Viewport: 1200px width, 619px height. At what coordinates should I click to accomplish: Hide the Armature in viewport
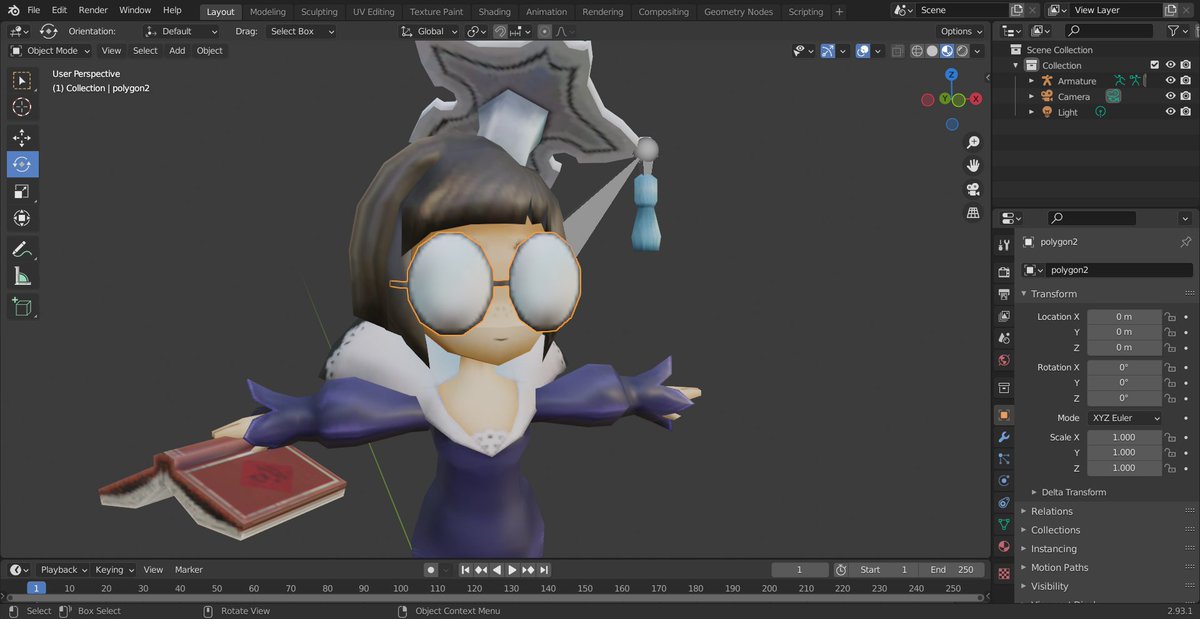pyautogui.click(x=1170, y=81)
